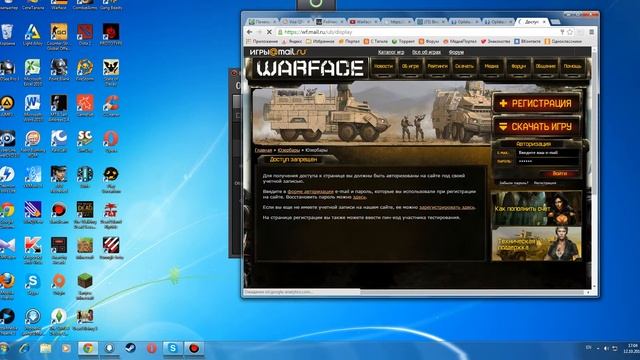
Task: Open the Как пополнить счёт banner
Action: click(537, 209)
